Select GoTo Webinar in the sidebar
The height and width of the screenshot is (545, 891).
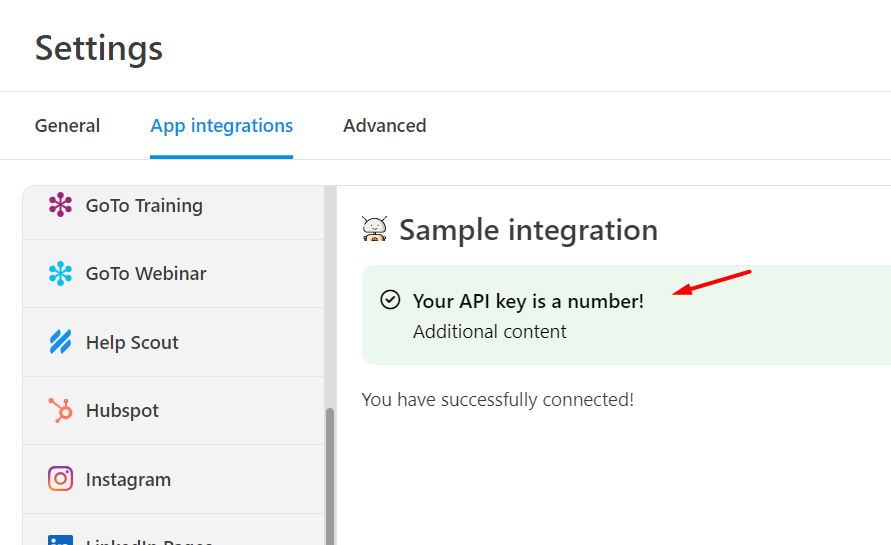(x=146, y=274)
